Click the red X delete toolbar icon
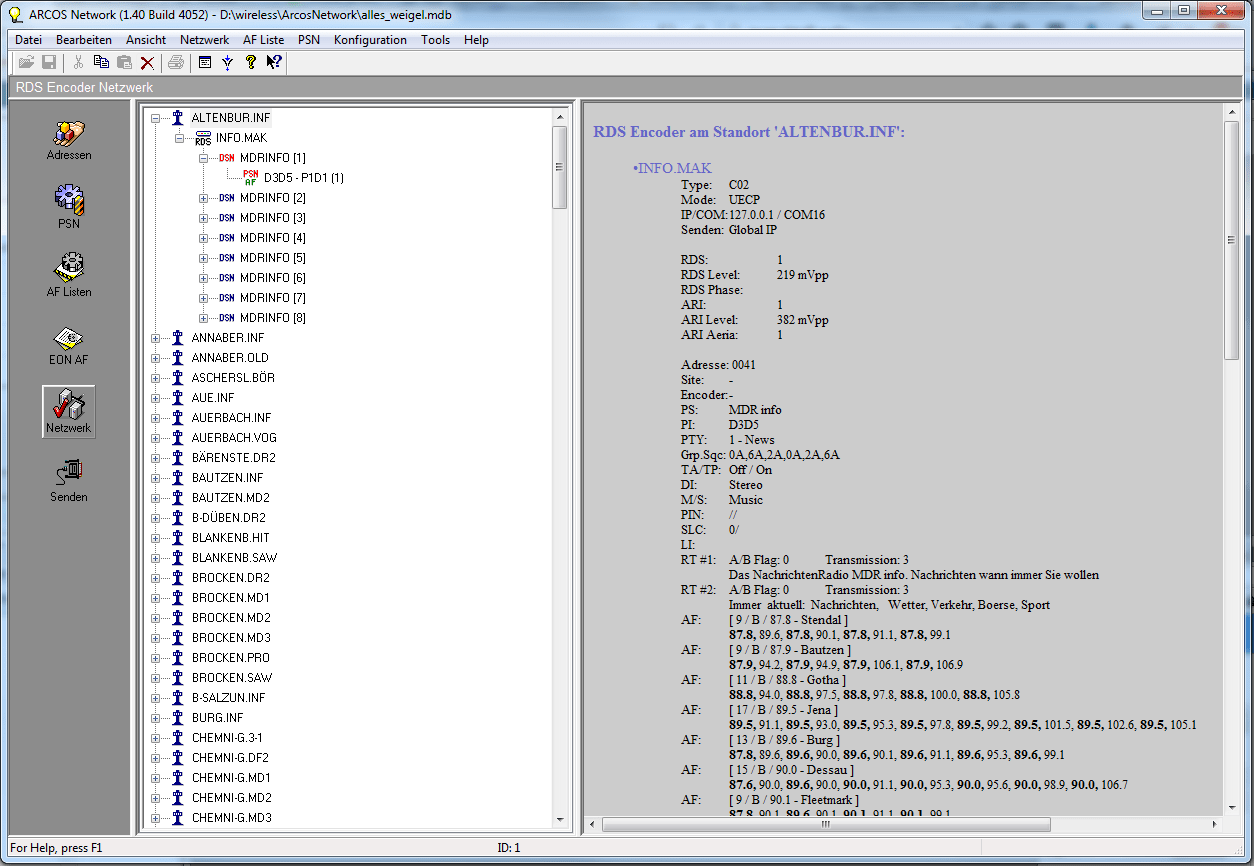Screen dimensions: 1254x866 (148, 61)
